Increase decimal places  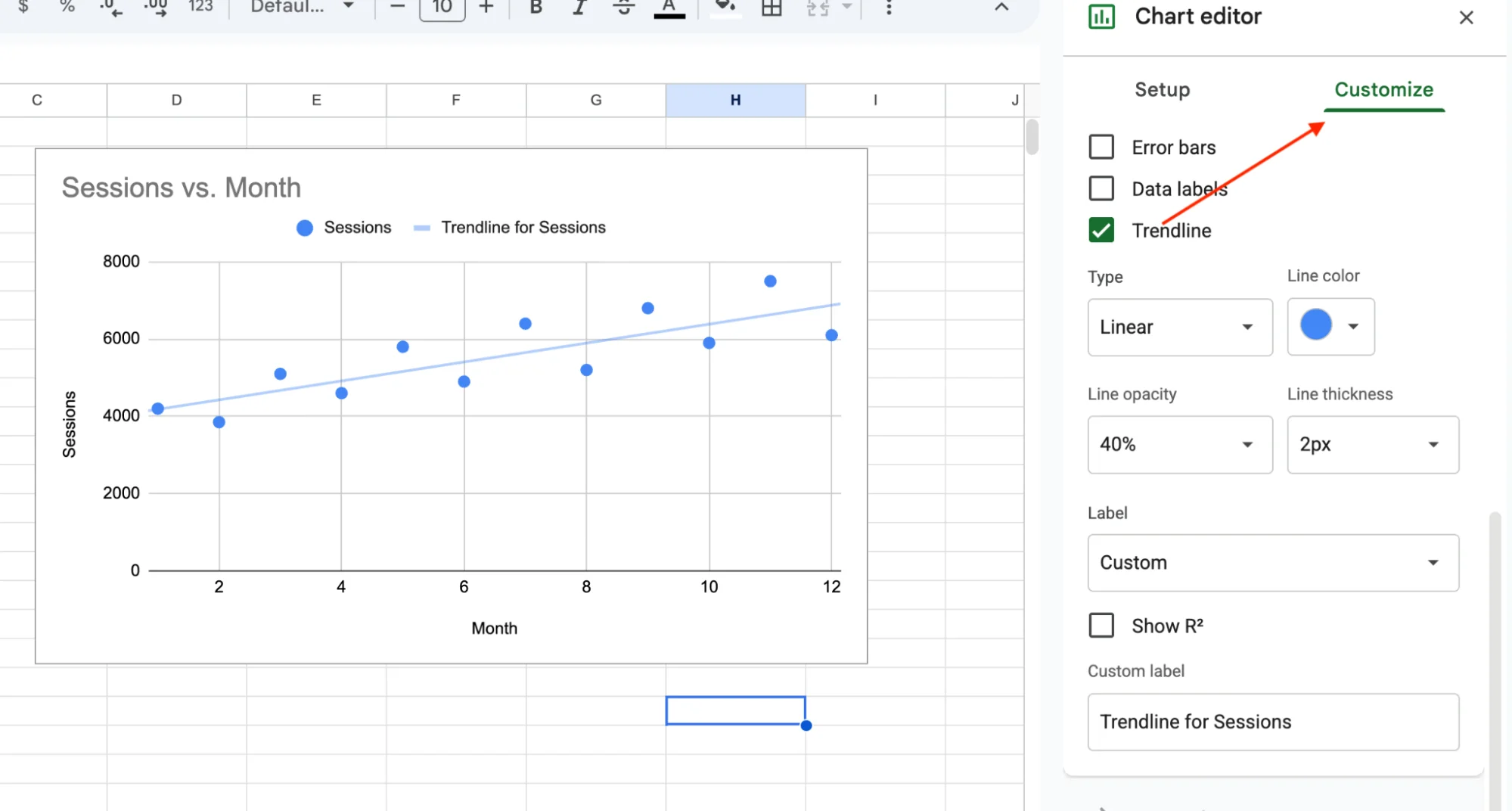pos(154,8)
